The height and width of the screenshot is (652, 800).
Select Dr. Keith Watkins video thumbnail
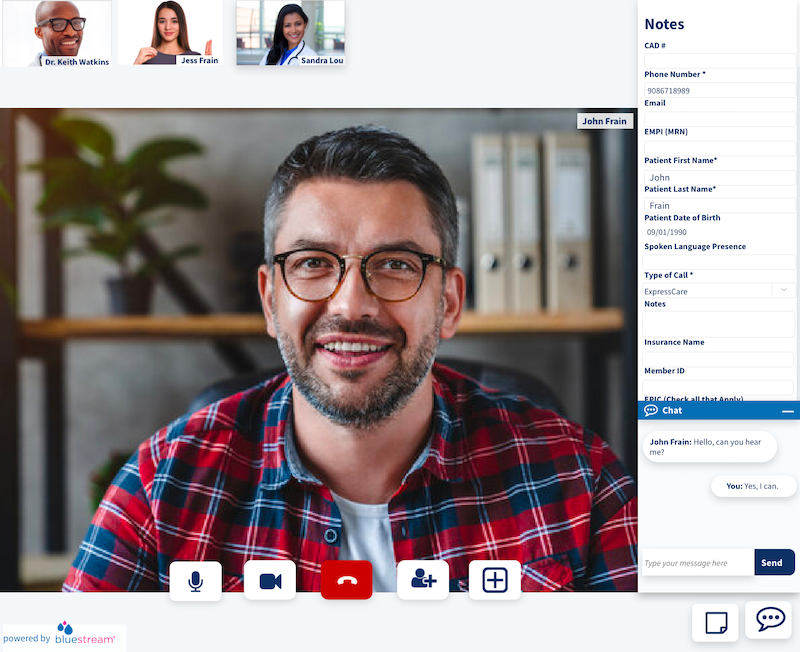57,33
